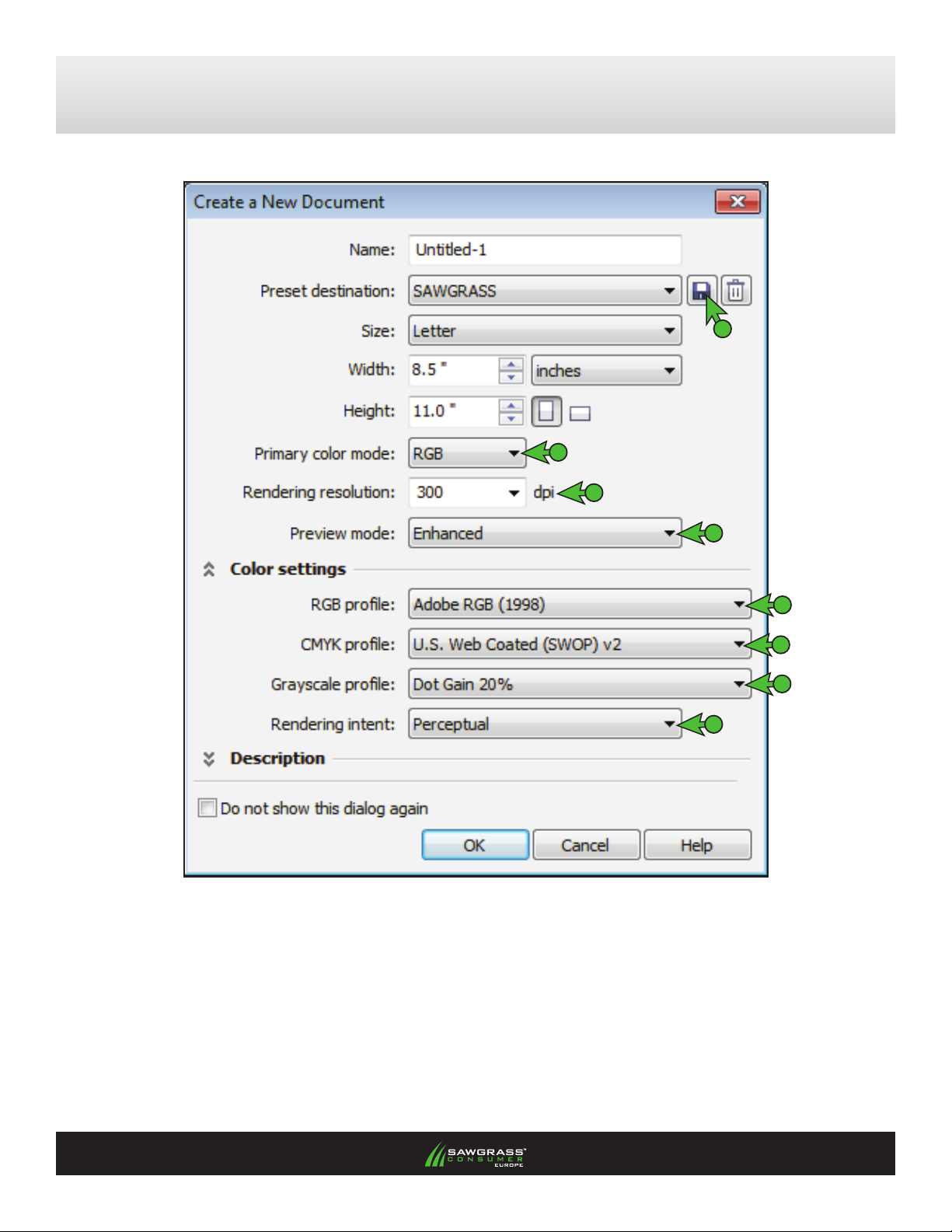Click the Name field containing Untitled-1
Image resolution: width=952 pixels, height=1232 pixels.
[545, 250]
